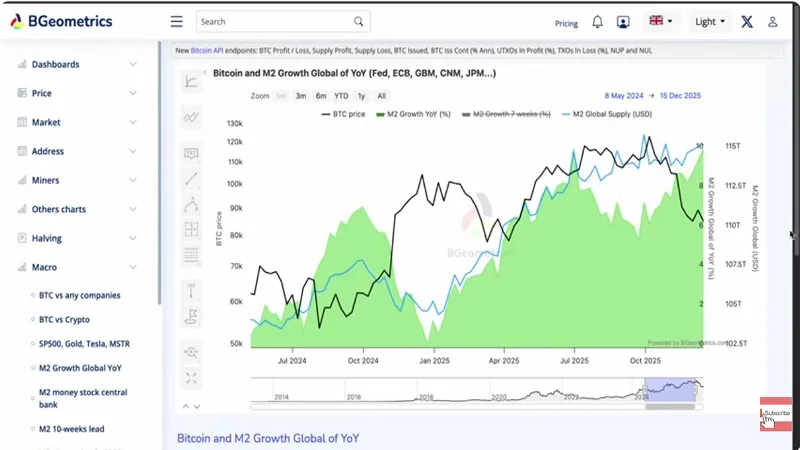This screenshot has width=800, height=450.
Task: Expand the Miners sidebar section
Action: [78, 181]
